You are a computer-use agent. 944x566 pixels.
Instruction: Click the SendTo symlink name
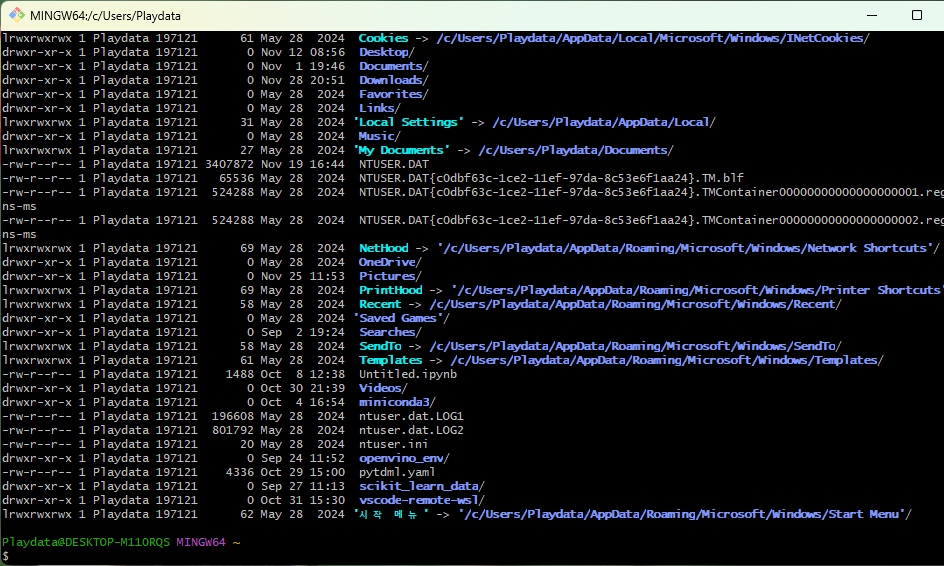point(380,346)
